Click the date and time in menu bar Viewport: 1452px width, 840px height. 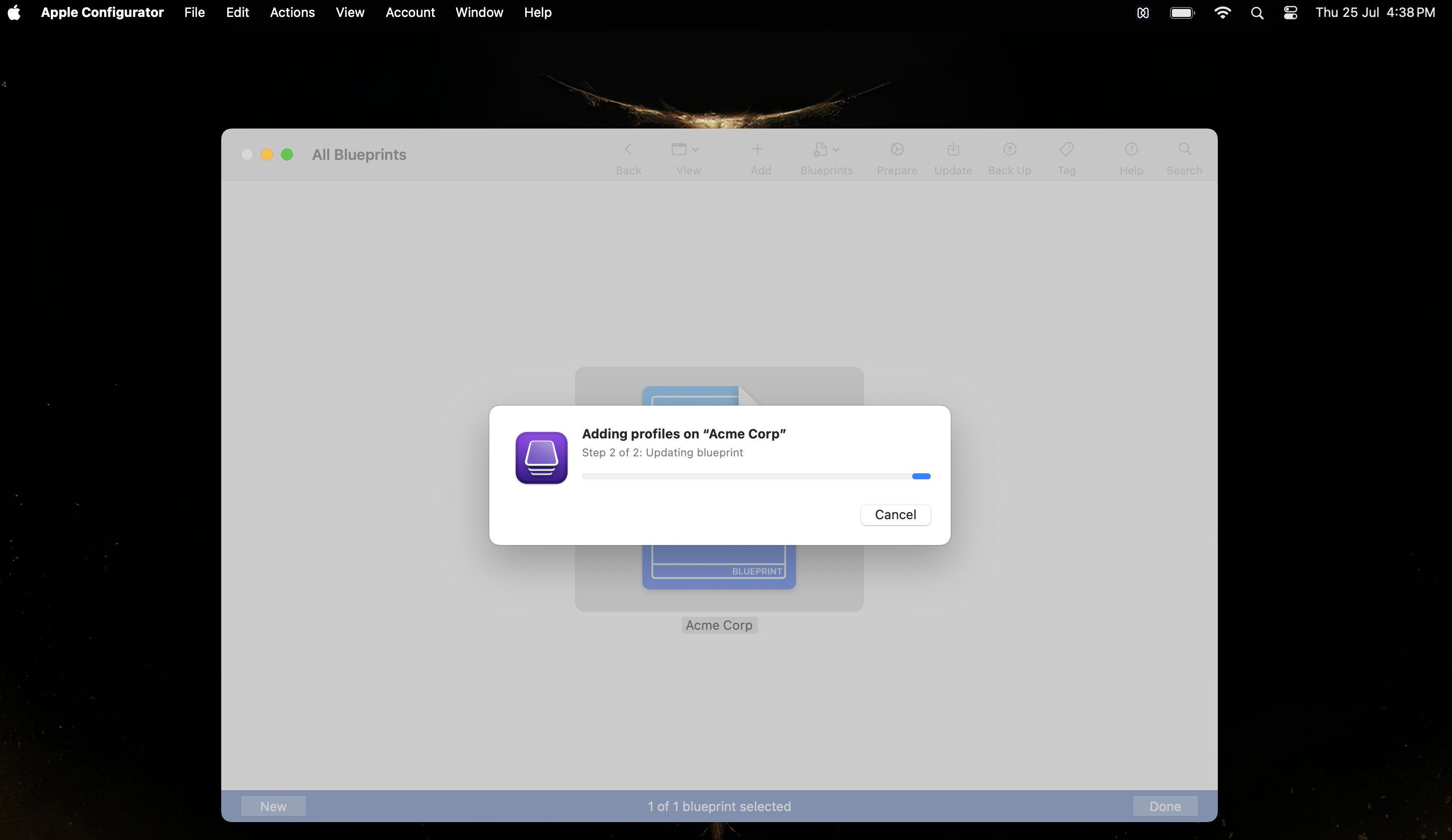tap(1375, 12)
